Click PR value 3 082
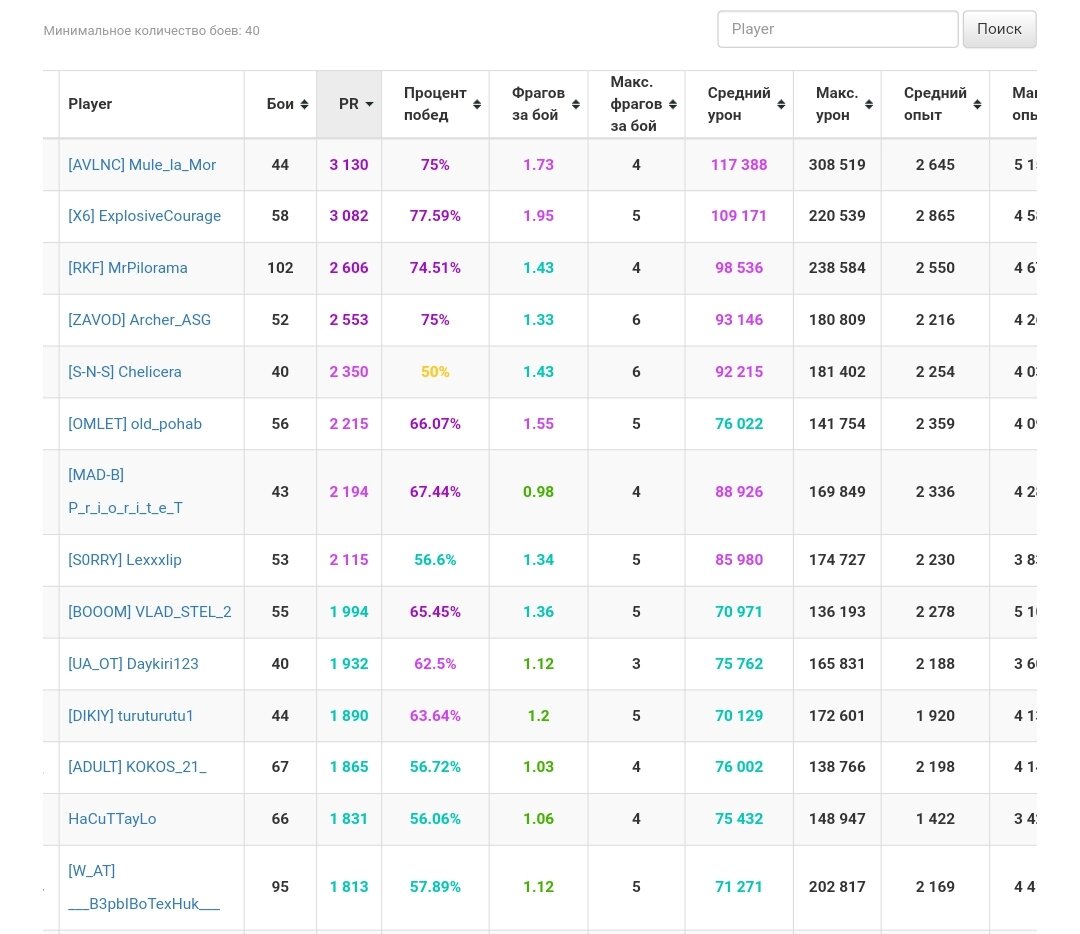The height and width of the screenshot is (934, 1080). tap(349, 216)
